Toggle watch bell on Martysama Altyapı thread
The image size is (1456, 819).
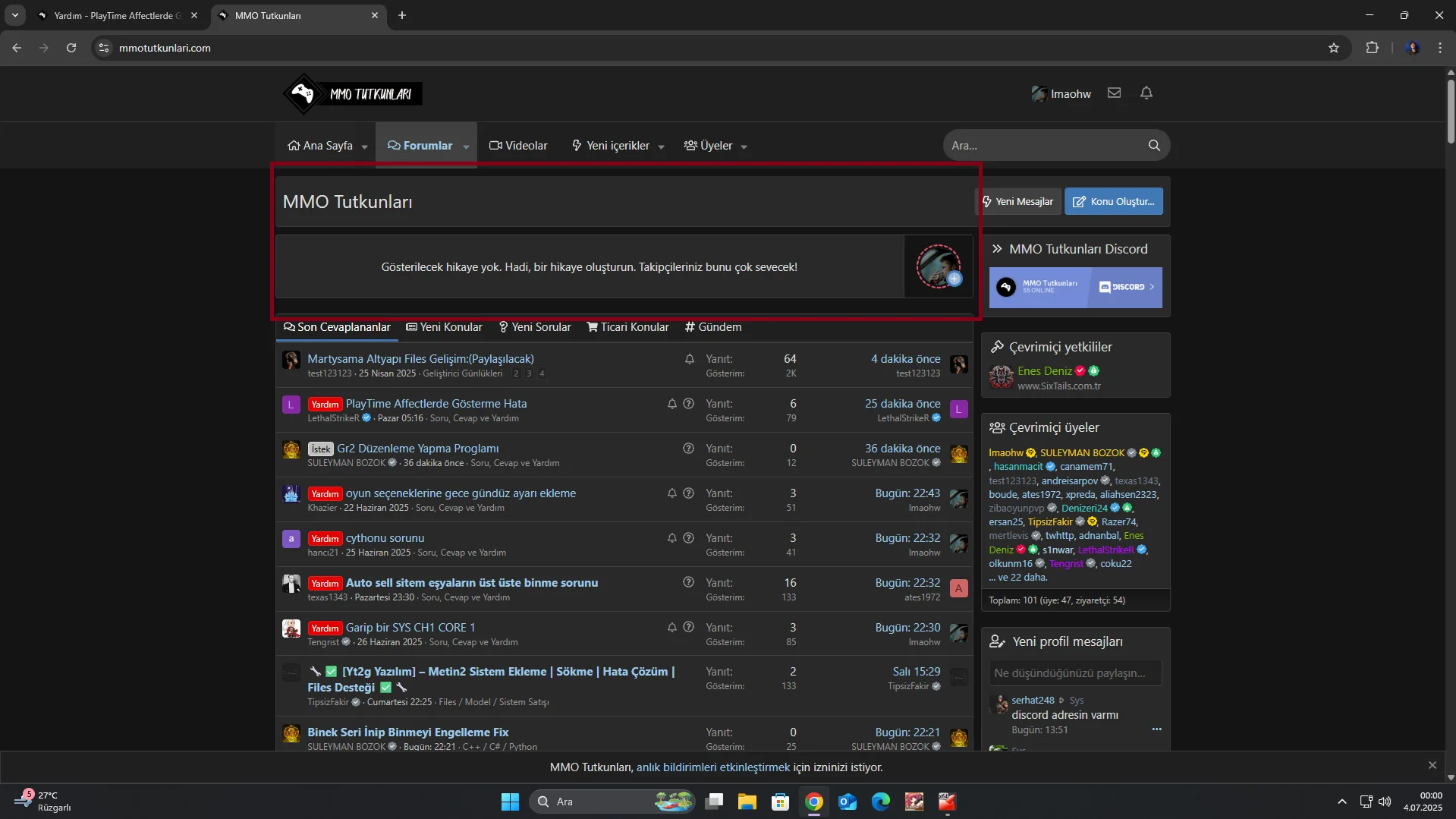(690, 359)
